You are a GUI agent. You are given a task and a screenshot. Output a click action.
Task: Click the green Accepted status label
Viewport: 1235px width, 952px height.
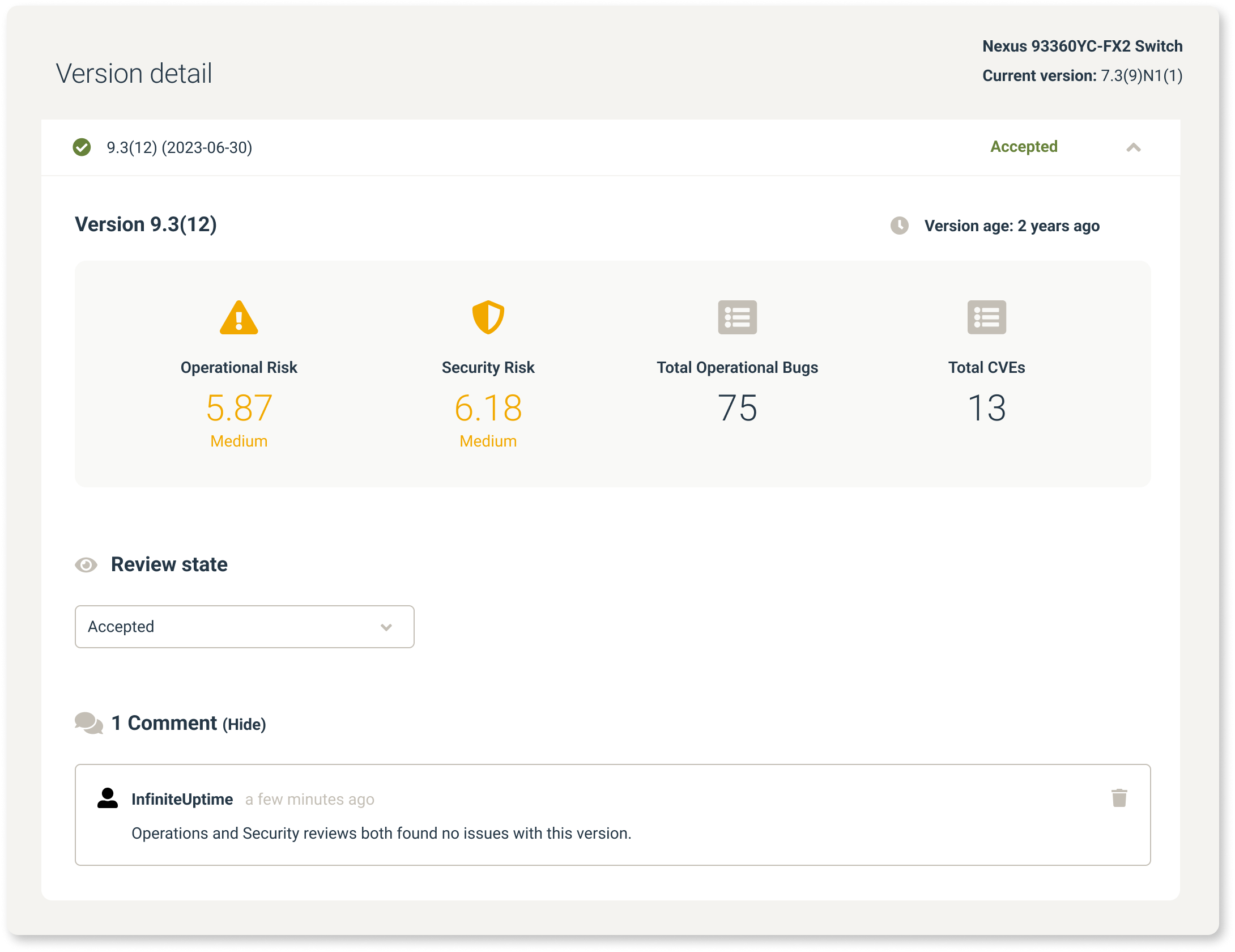1023,147
